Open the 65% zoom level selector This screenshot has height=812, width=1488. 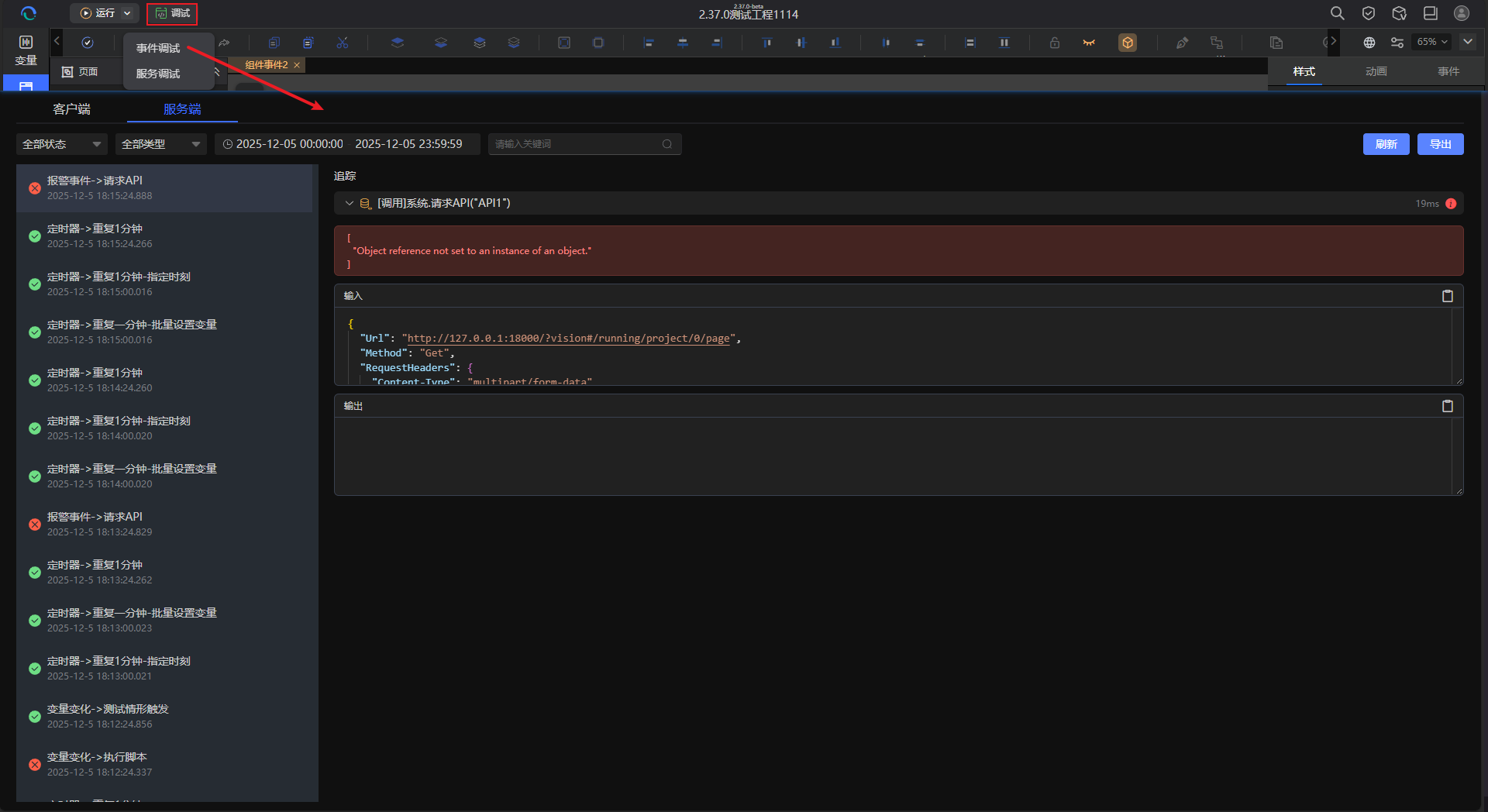(x=1432, y=42)
